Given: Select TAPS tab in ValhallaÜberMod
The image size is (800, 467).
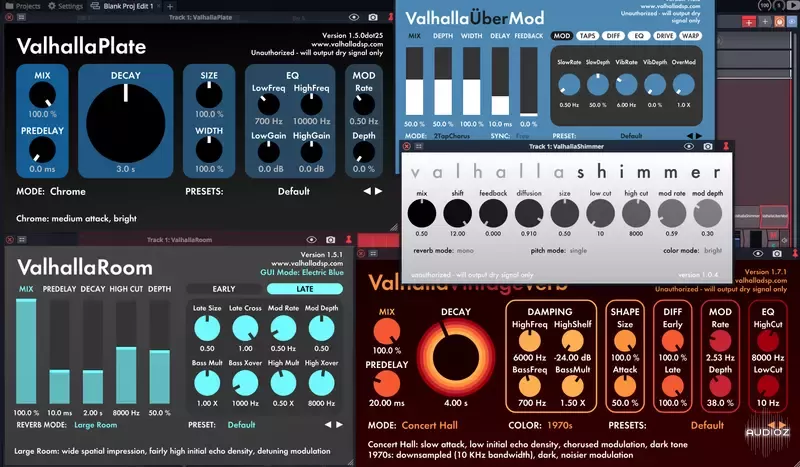Looking at the screenshot, I should [588, 36].
